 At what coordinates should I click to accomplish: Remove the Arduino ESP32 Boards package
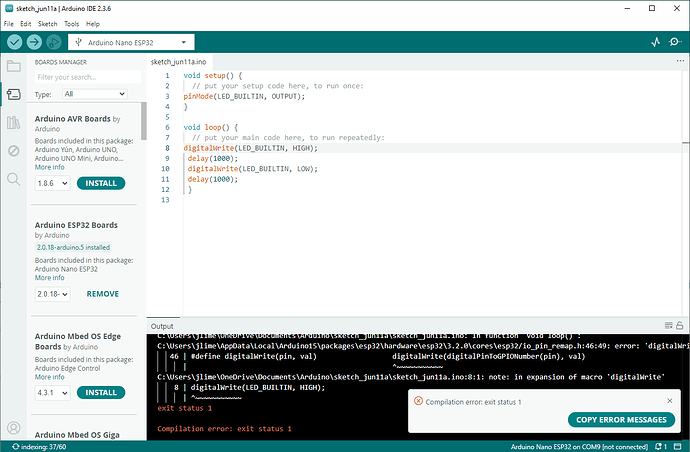click(103, 294)
